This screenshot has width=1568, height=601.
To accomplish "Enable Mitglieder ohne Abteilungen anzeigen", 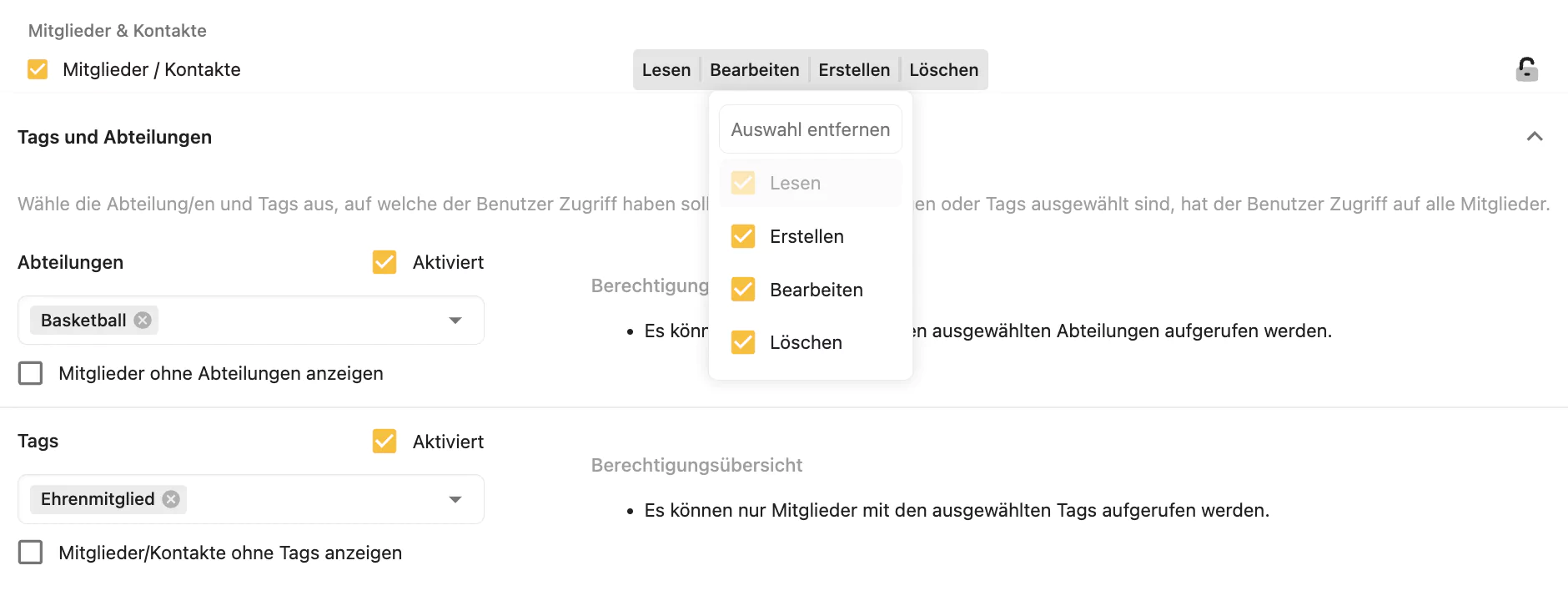I will [x=31, y=373].
